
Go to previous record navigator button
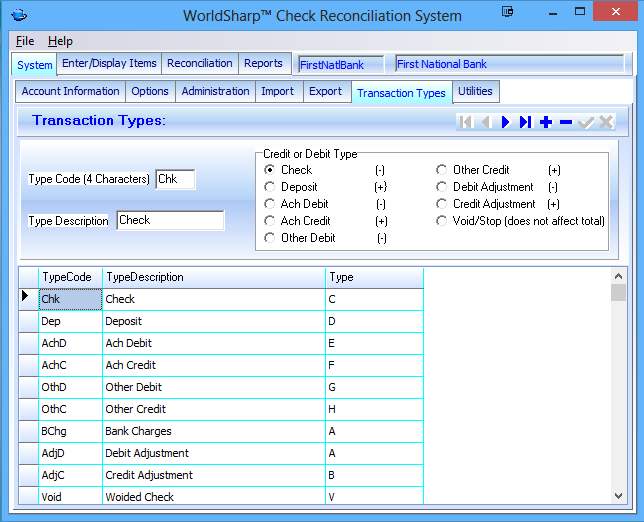pyautogui.click(x=486, y=122)
